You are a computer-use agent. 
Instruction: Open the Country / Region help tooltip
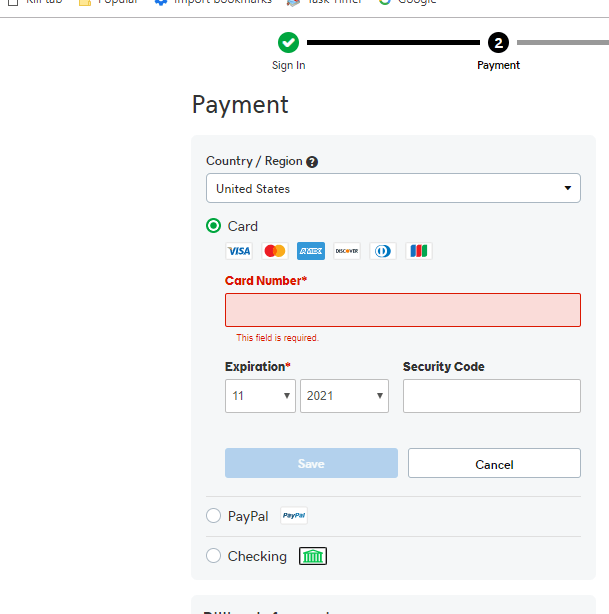pyautogui.click(x=312, y=162)
